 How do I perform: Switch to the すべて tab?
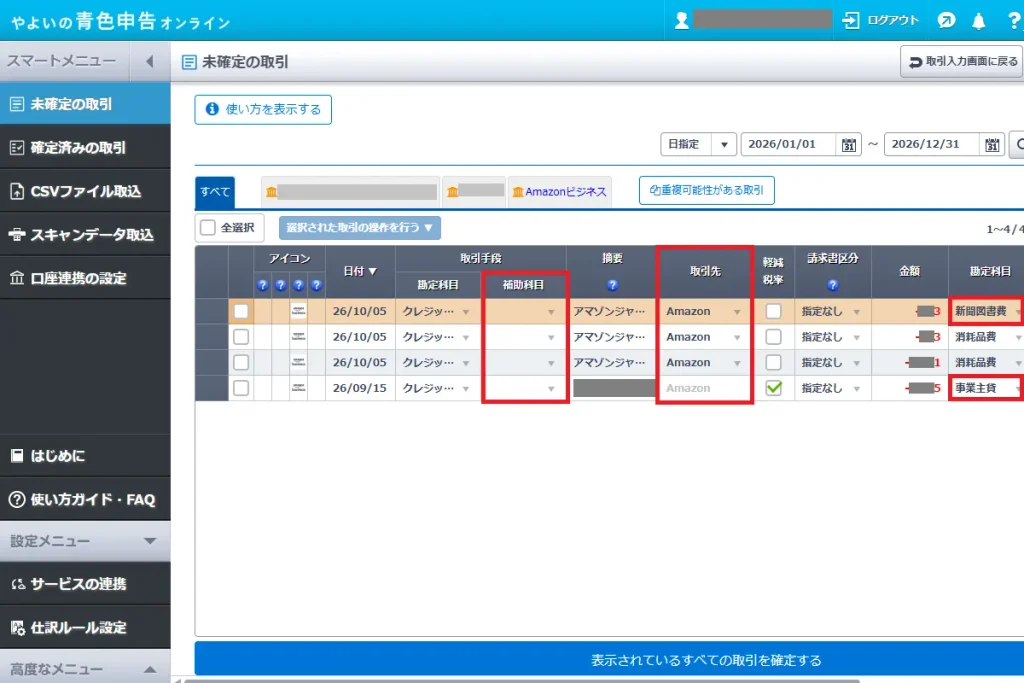point(215,192)
